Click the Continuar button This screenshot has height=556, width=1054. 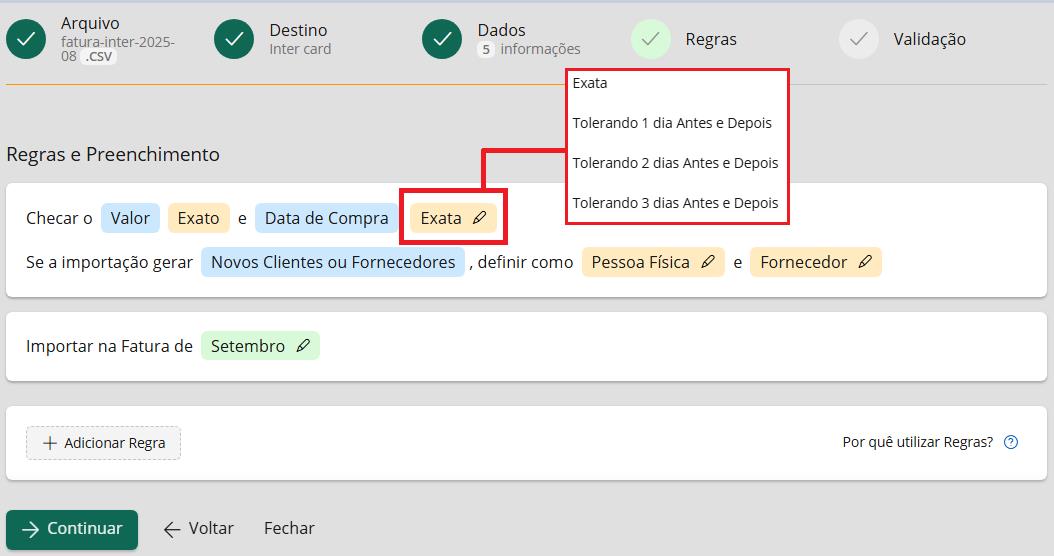tap(72, 529)
